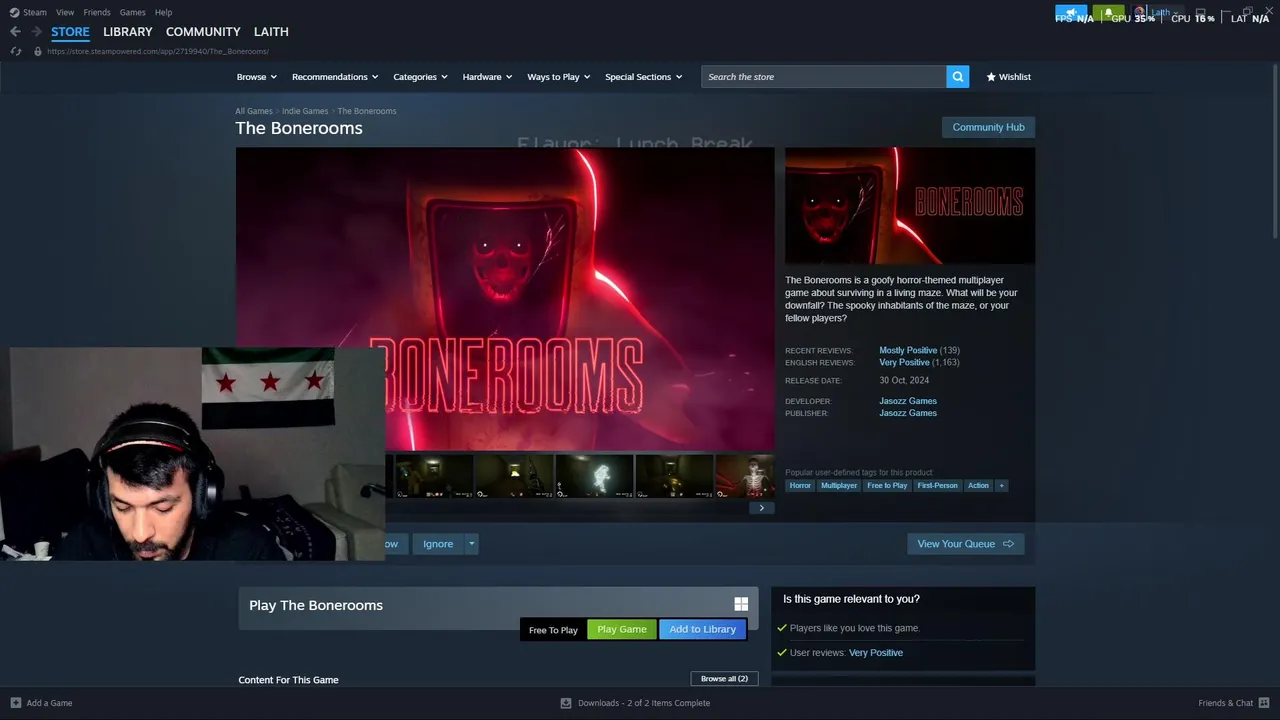Open the dropdown arrow beside Ignore
Screen dimensions: 1280x720
(471, 544)
